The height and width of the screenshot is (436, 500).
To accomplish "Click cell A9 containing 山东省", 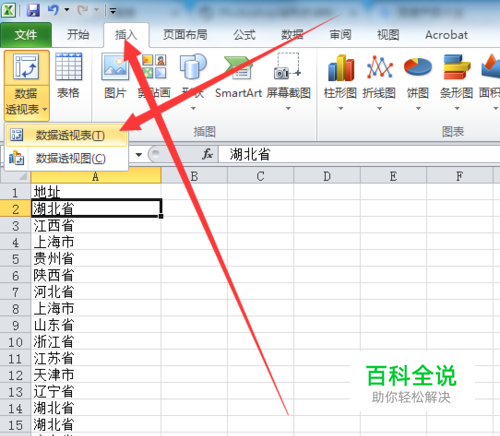I will click(x=96, y=325).
